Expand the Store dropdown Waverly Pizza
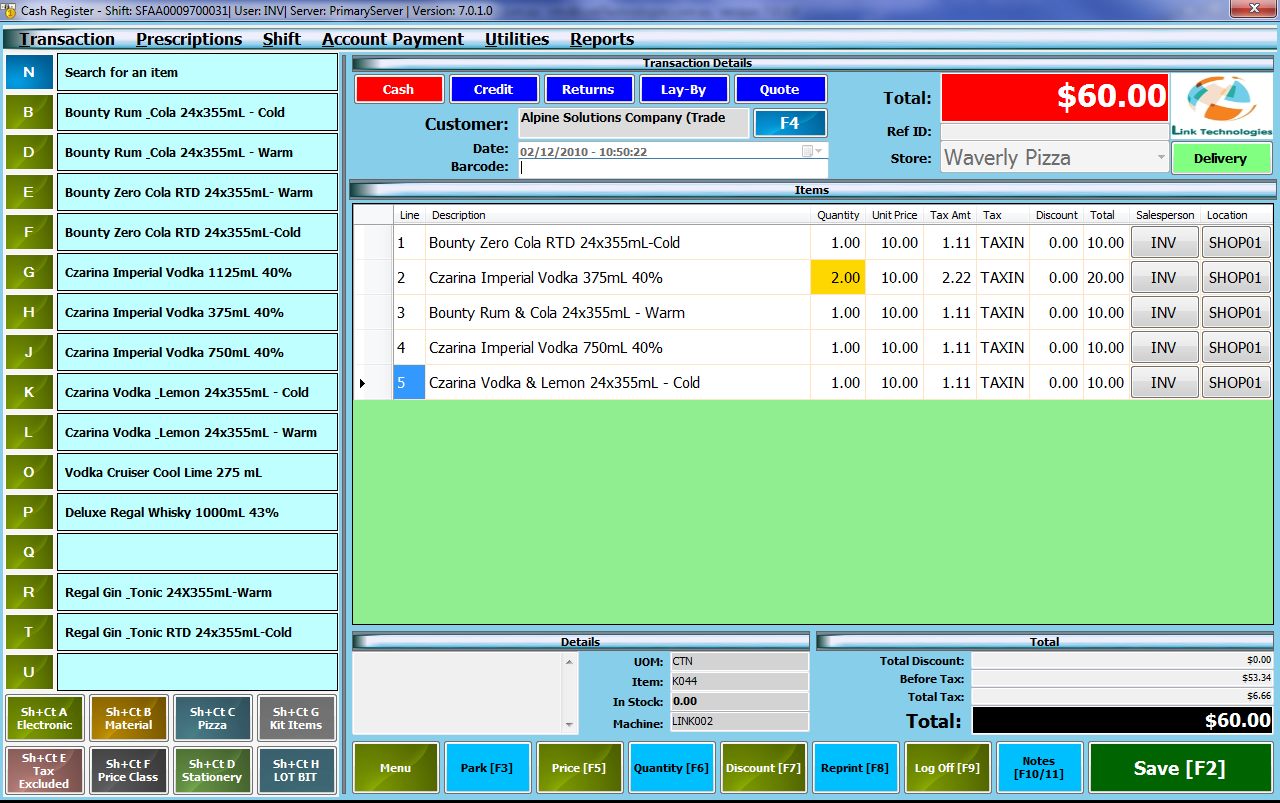Screen dimensions: 1280x803 point(1161,157)
